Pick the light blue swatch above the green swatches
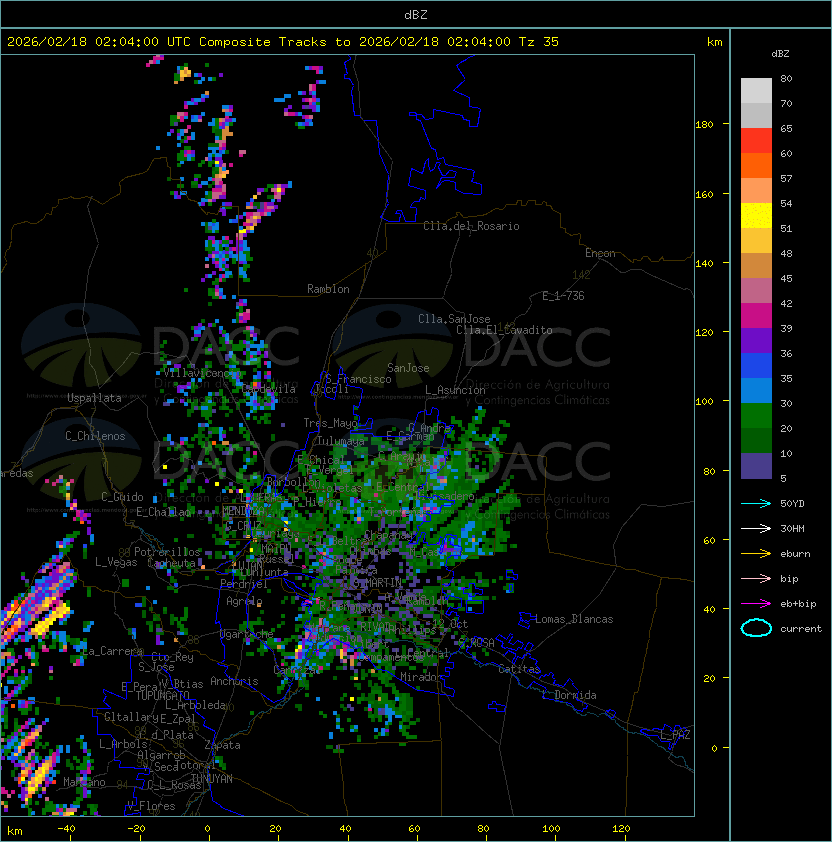 tap(756, 390)
